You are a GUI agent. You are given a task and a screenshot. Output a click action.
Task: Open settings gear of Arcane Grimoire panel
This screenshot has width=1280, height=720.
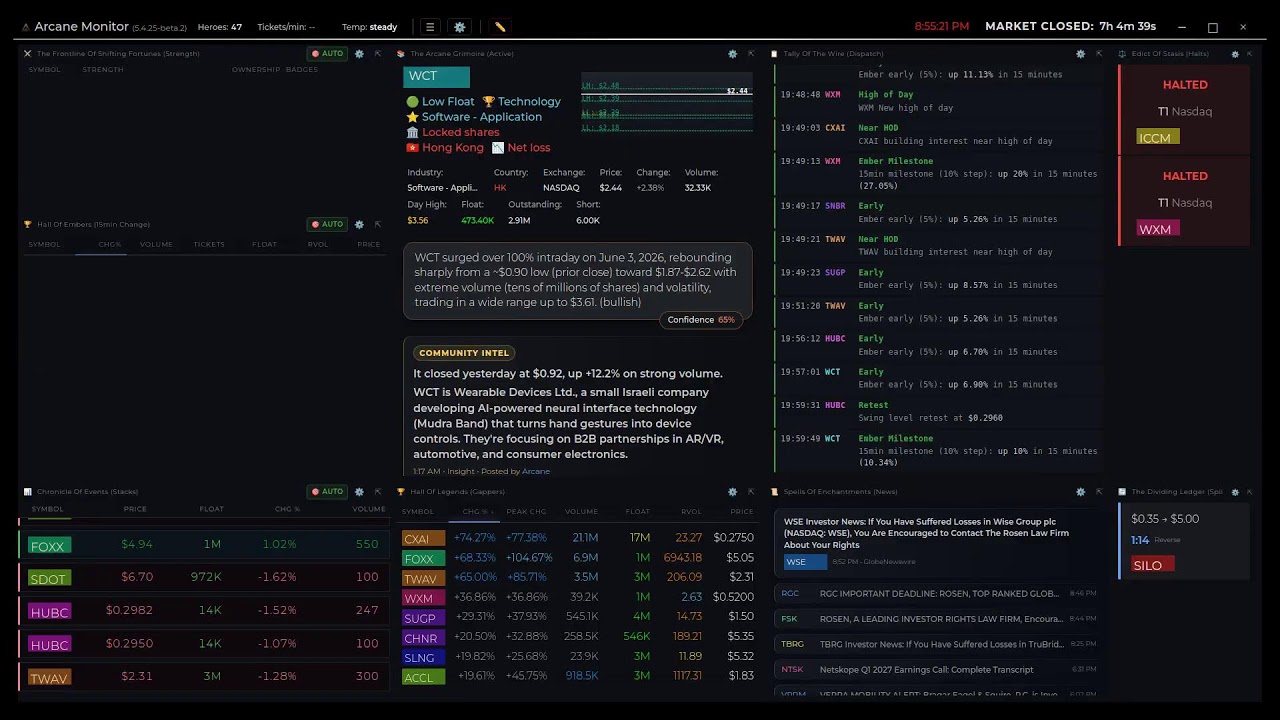[x=733, y=54]
